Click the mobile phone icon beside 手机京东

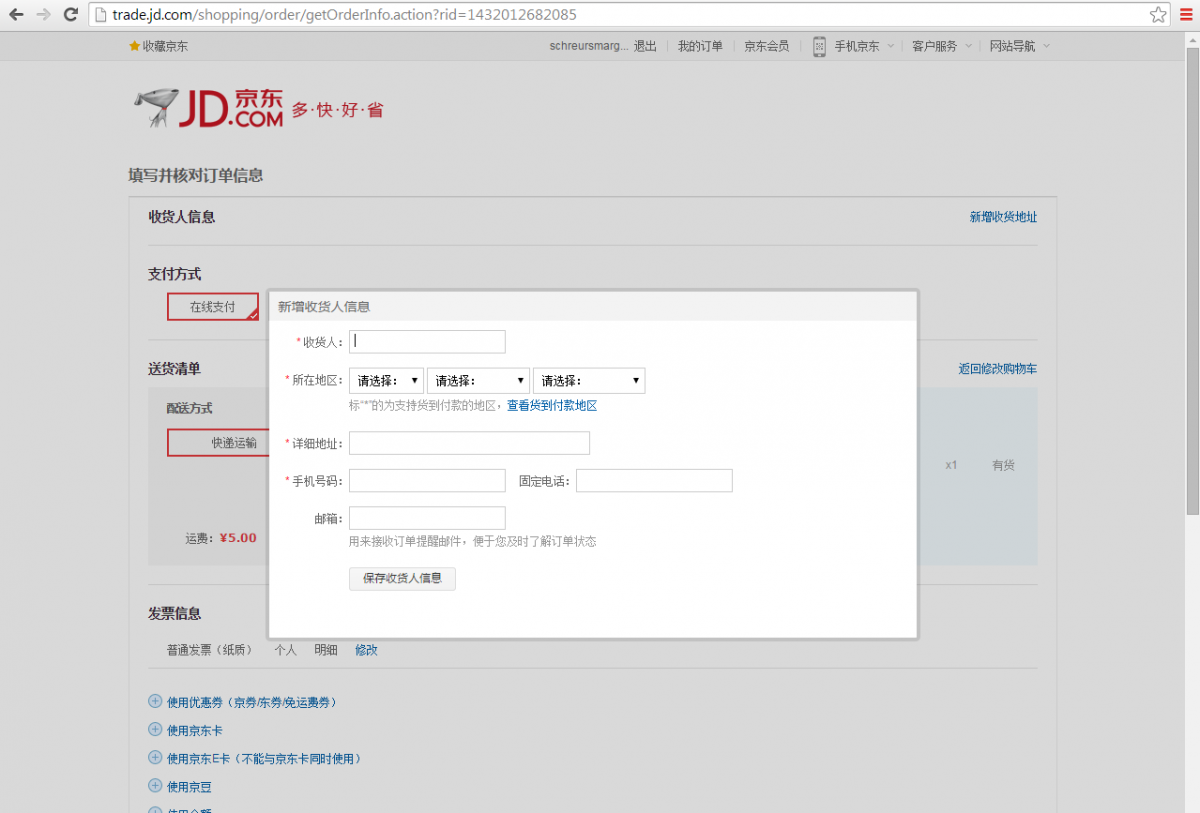(x=819, y=46)
